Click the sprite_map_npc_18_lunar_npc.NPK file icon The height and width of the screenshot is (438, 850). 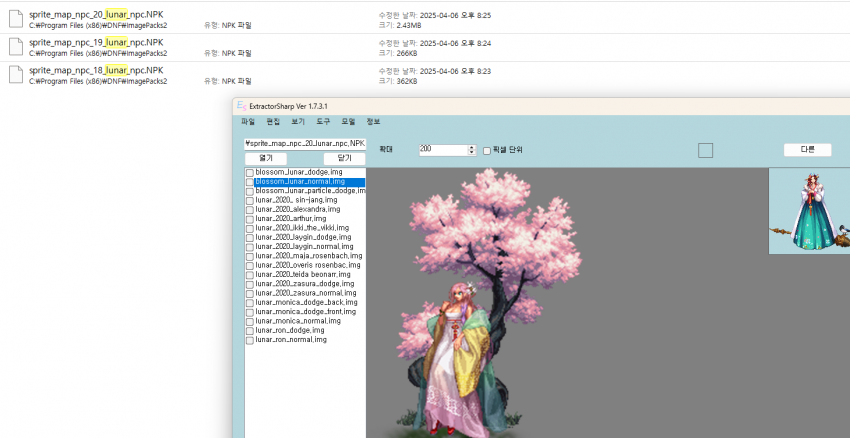[15, 75]
